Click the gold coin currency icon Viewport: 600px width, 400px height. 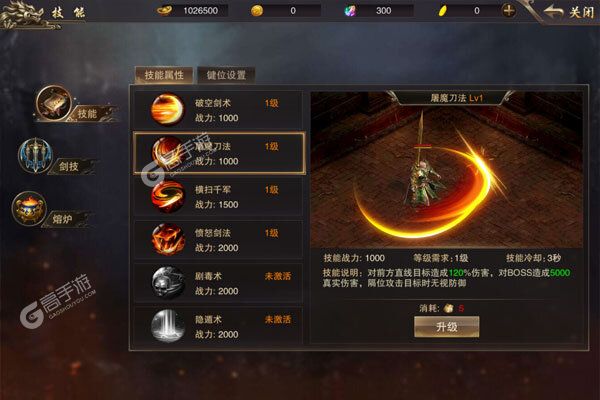(x=257, y=11)
